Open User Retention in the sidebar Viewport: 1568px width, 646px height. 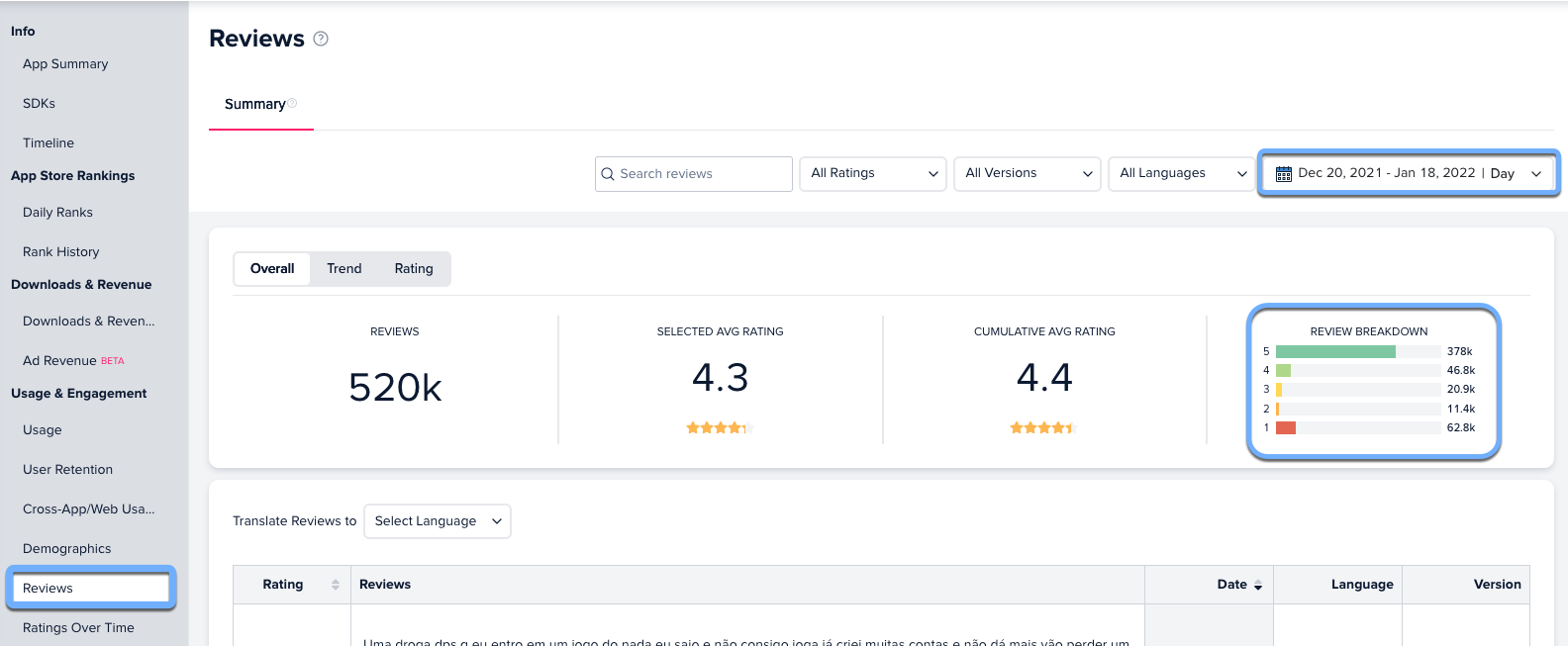click(68, 469)
